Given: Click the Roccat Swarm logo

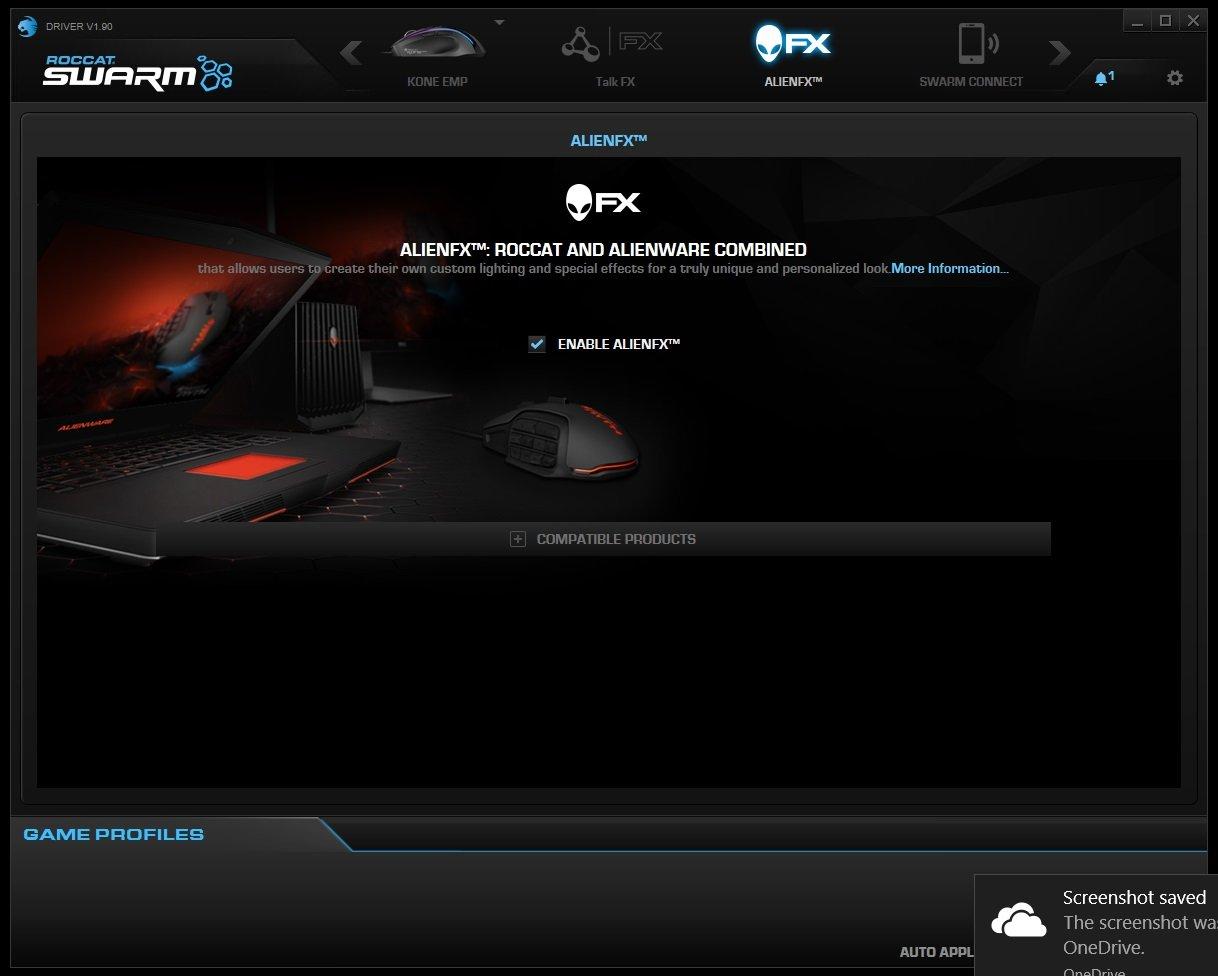Looking at the screenshot, I should click(138, 72).
